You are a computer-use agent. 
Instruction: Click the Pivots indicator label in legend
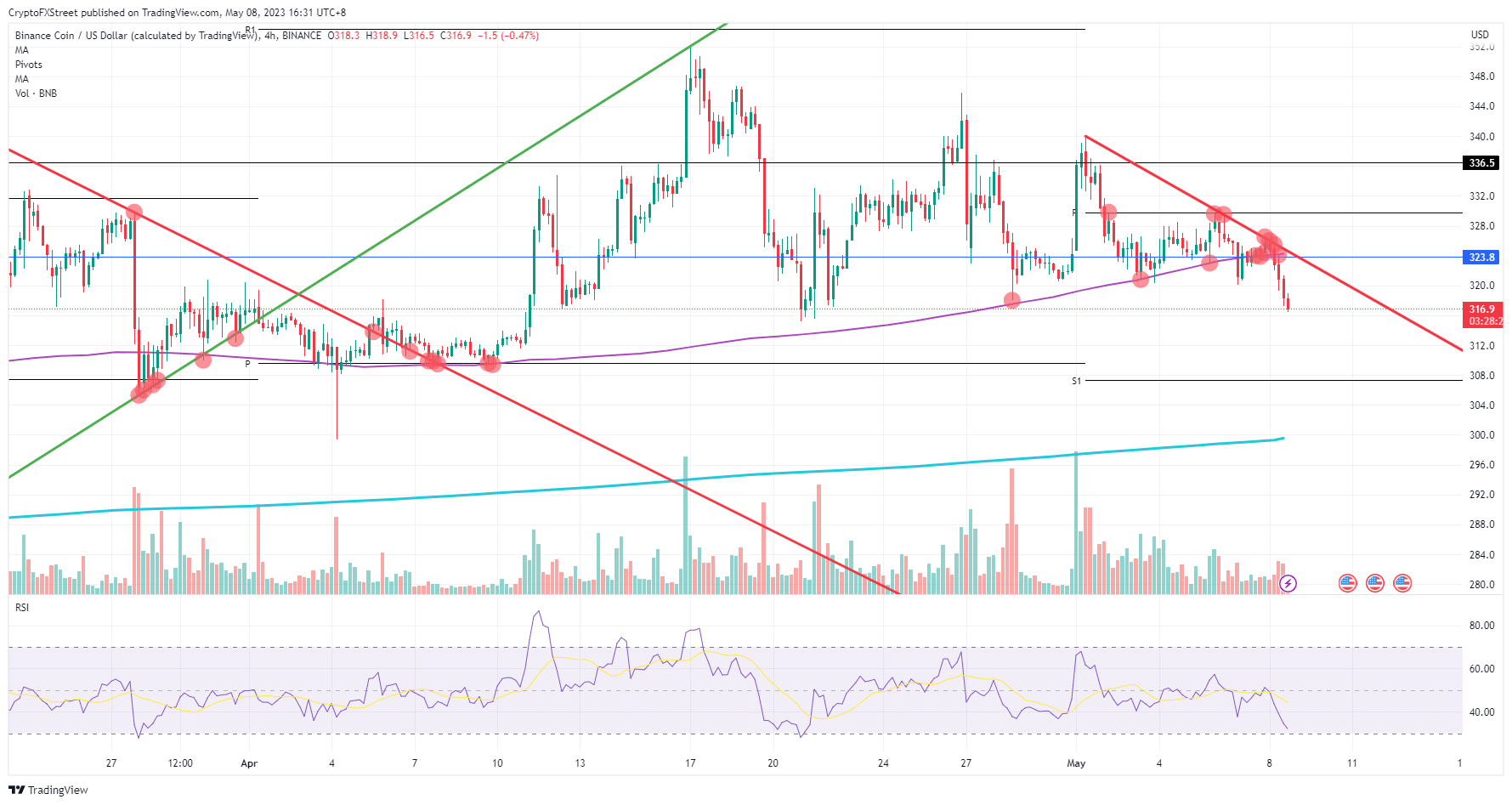(x=29, y=65)
